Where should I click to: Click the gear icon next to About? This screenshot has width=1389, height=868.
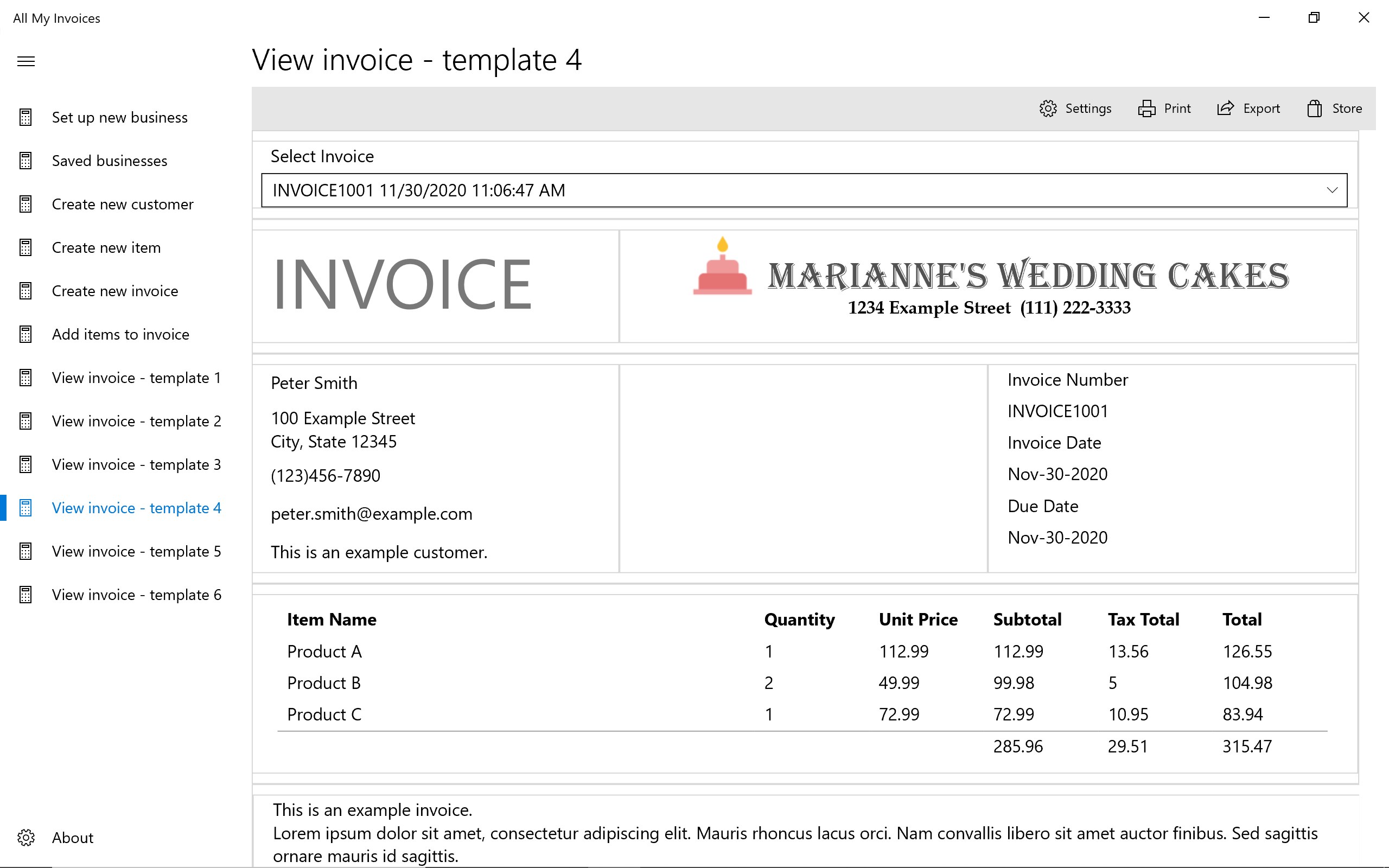coord(26,838)
